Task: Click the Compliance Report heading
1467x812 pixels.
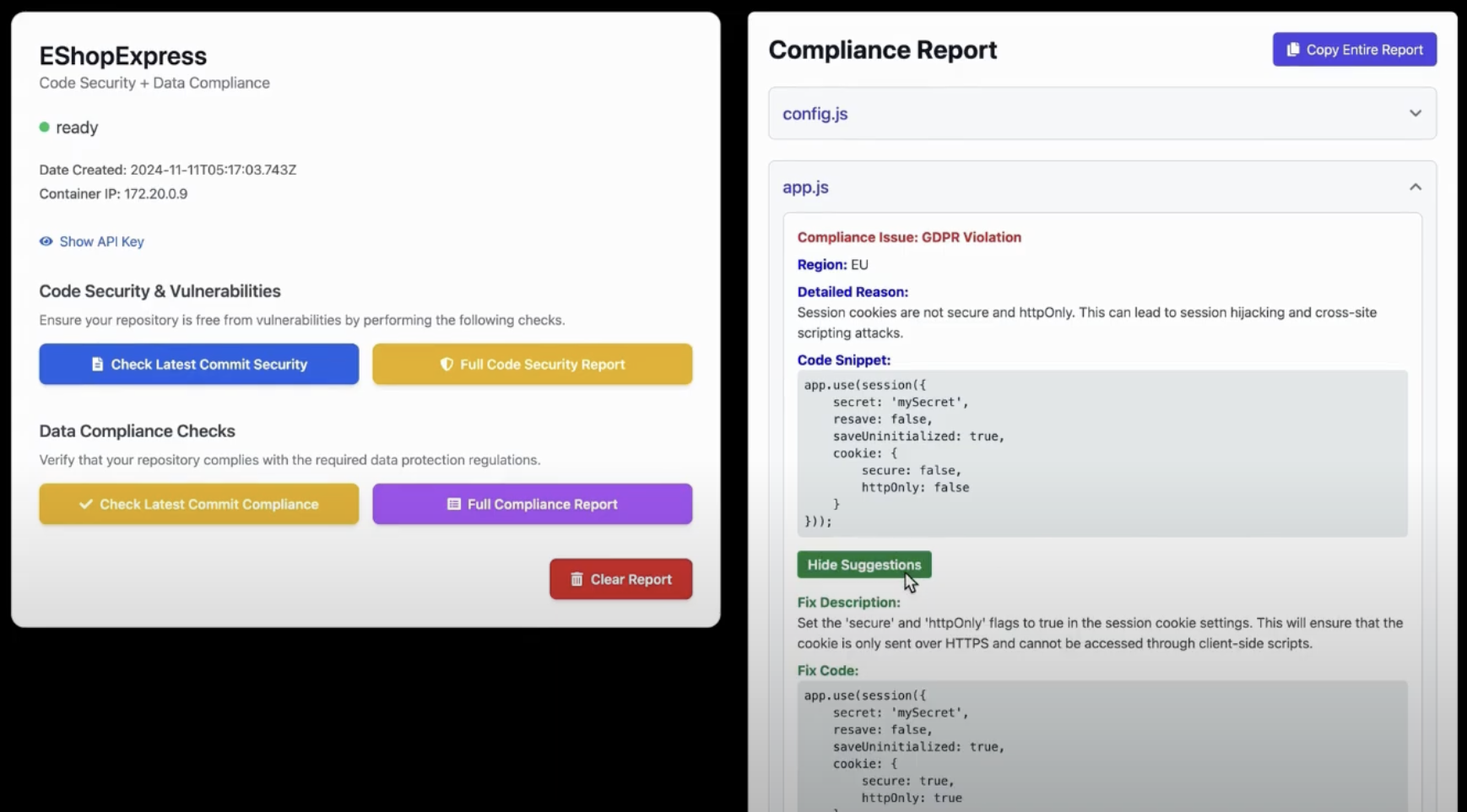Action: pyautogui.click(x=882, y=50)
